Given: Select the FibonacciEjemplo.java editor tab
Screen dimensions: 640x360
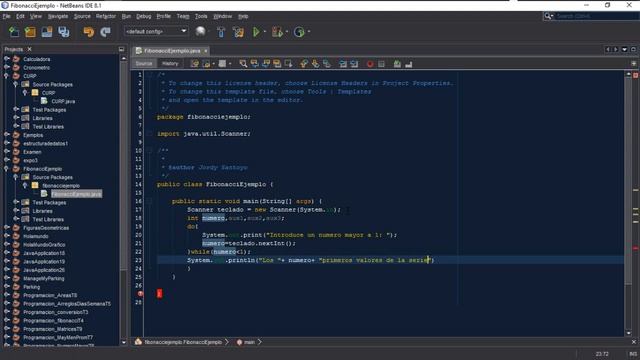Looking at the screenshot, I should click(172, 51).
